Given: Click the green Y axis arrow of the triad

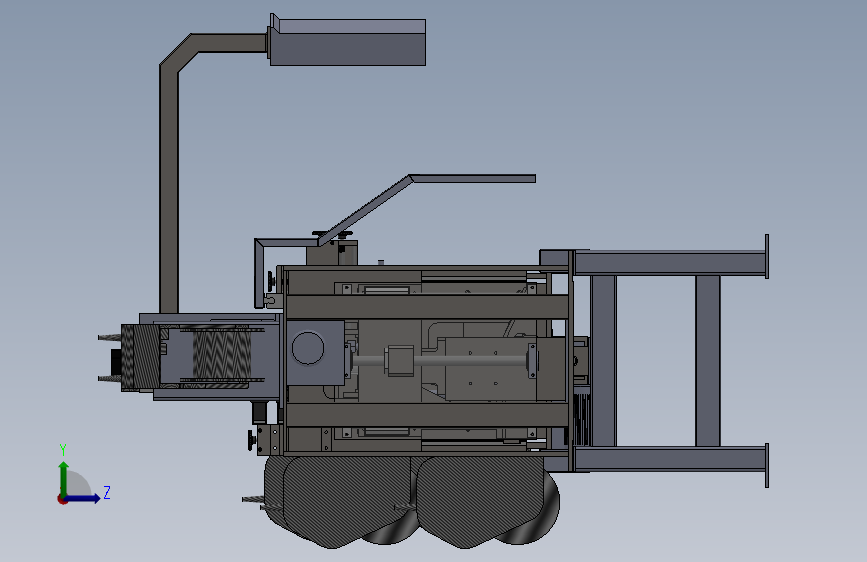Looking at the screenshot, I should (x=64, y=478).
